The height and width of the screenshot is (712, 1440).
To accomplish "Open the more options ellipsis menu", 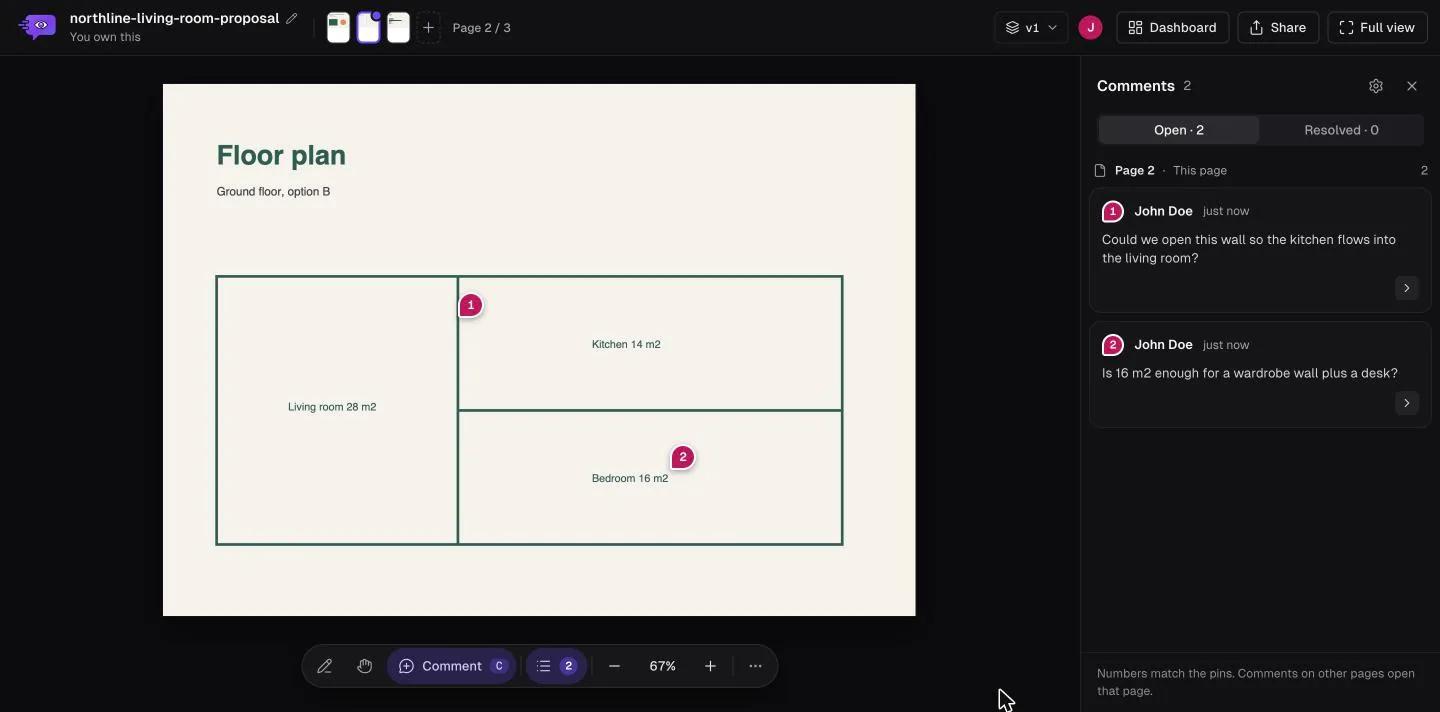I will [x=755, y=666].
